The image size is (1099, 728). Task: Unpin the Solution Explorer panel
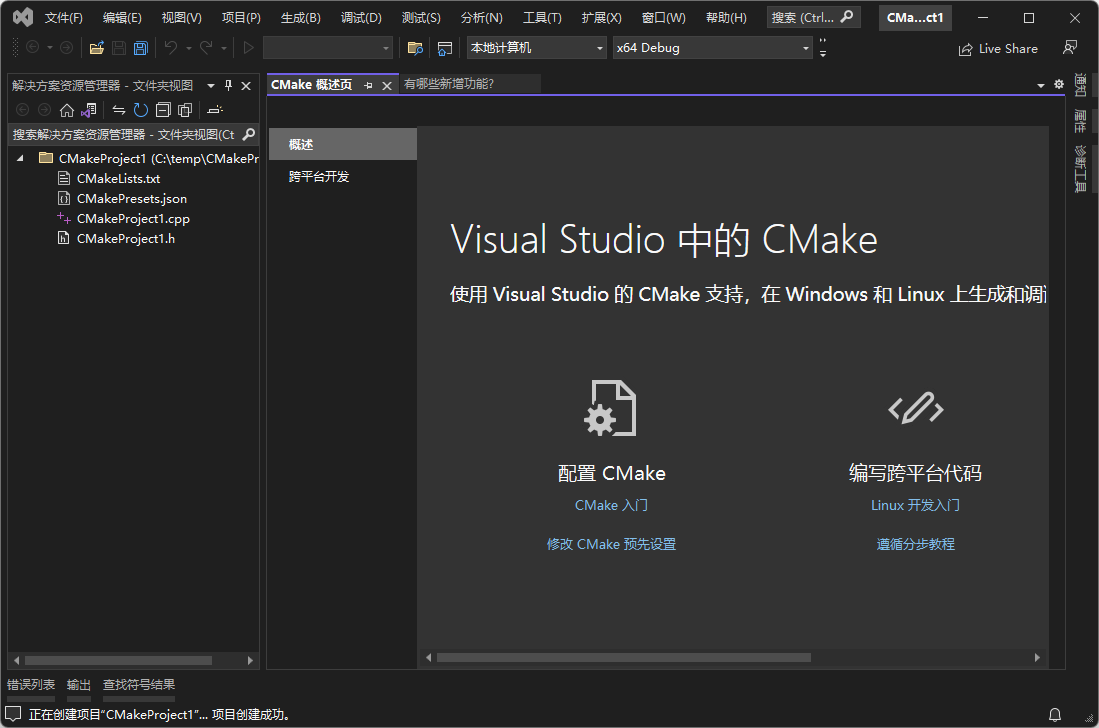tap(228, 86)
